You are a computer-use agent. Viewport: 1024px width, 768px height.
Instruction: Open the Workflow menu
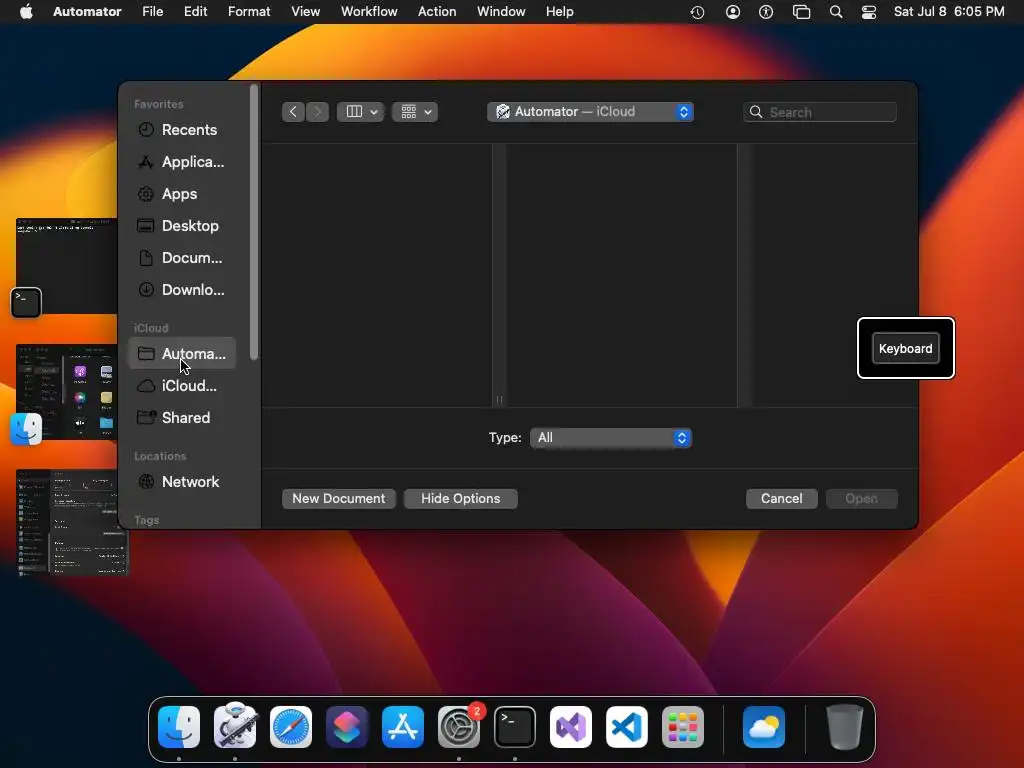click(369, 12)
